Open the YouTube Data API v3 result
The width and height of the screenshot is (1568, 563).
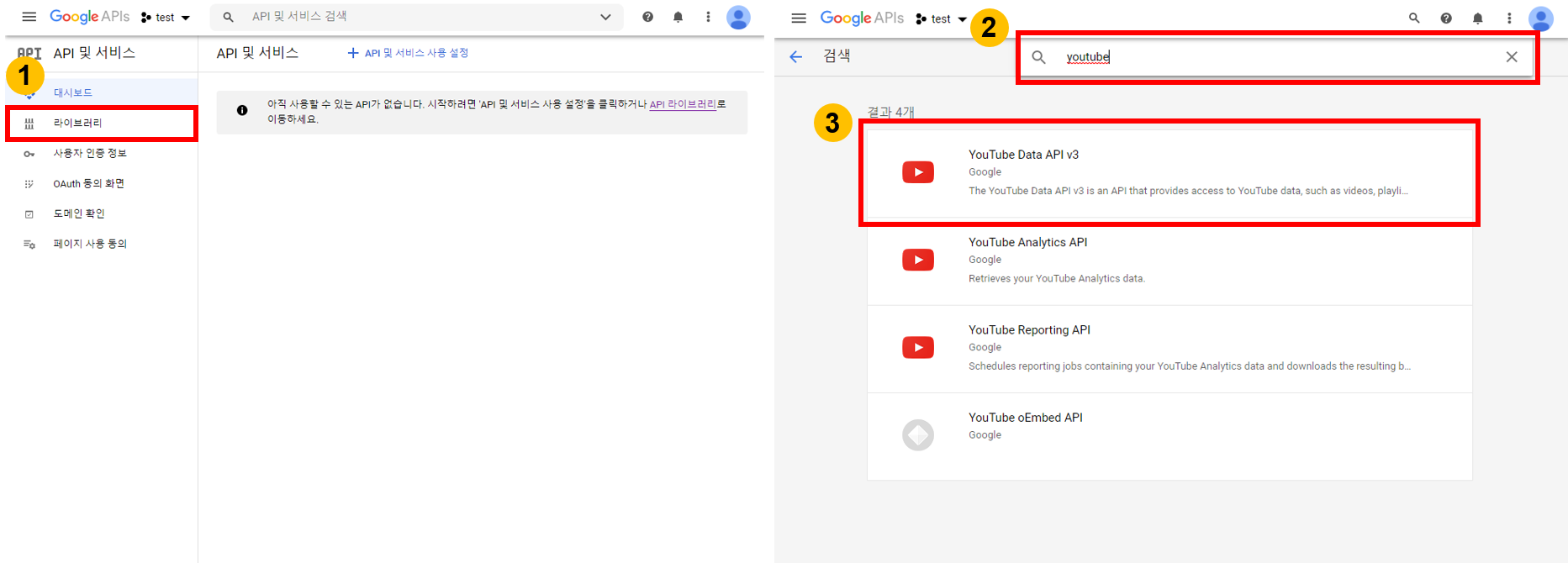1169,173
